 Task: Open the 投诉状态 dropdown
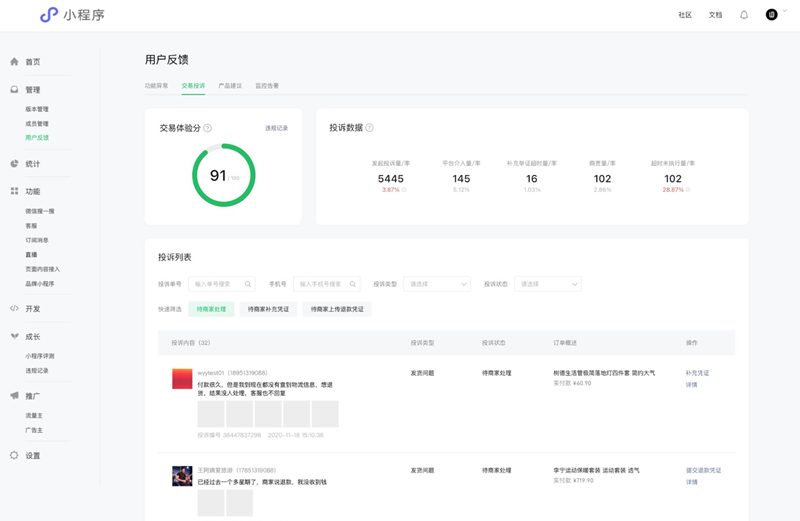548,284
